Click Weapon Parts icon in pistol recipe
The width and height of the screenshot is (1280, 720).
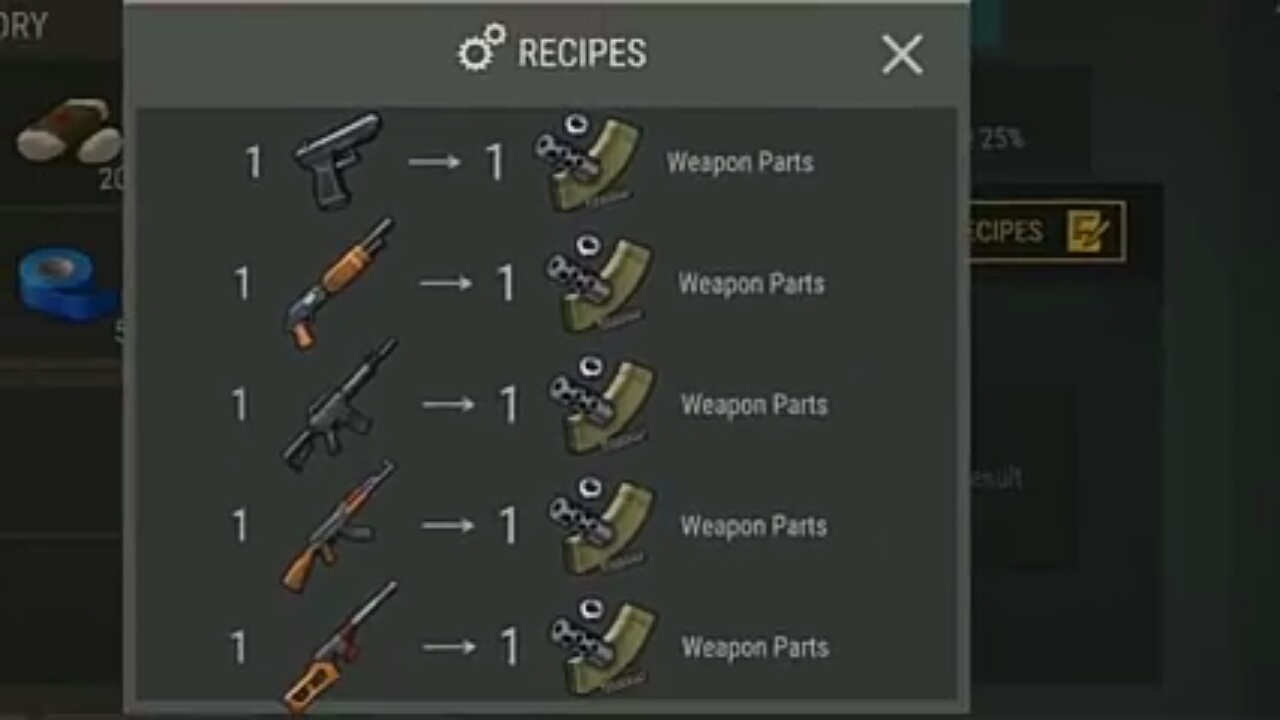tap(586, 161)
